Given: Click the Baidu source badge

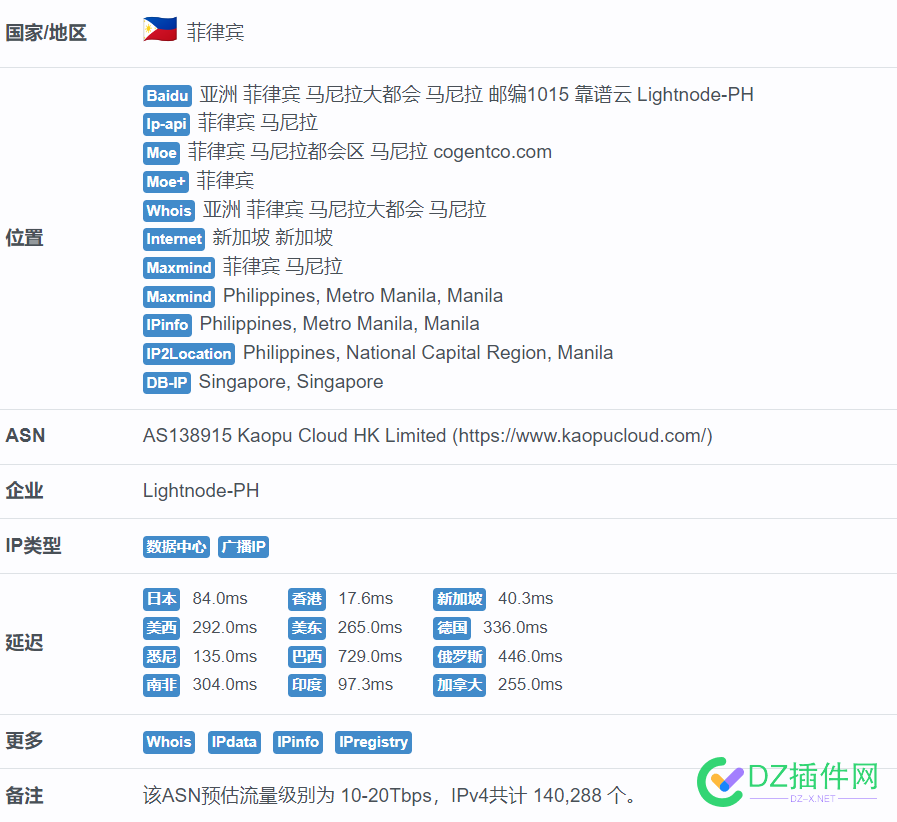Looking at the screenshot, I should (x=167, y=96).
